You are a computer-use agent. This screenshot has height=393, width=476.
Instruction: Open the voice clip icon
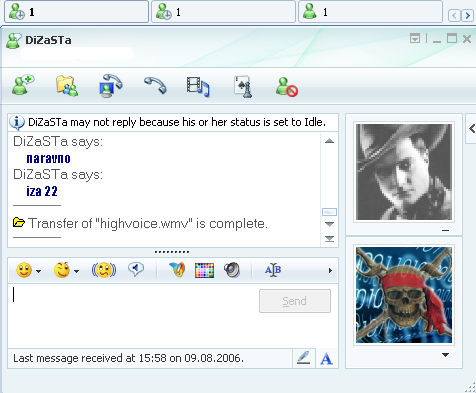(136, 269)
